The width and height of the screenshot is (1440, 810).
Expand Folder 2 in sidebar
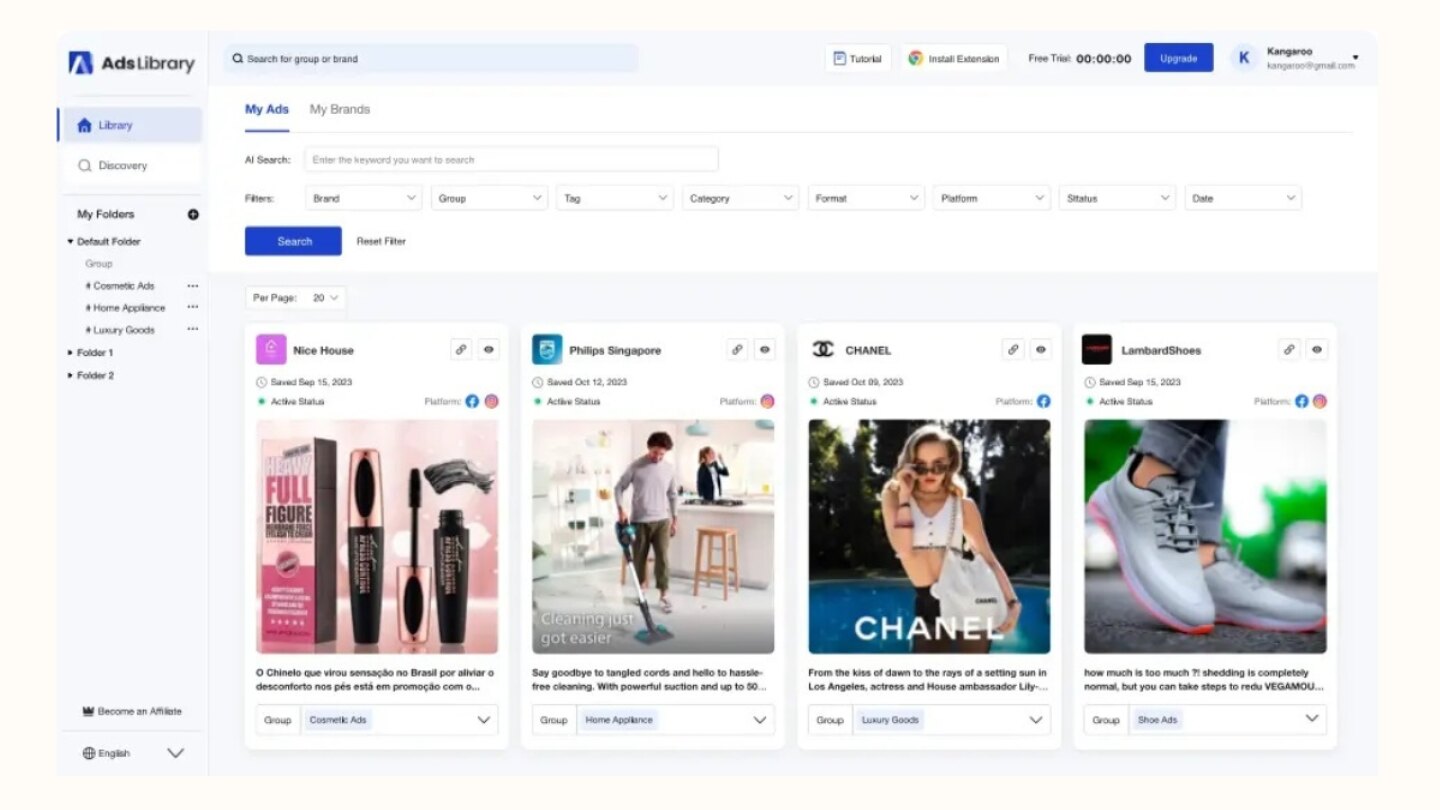[71, 375]
